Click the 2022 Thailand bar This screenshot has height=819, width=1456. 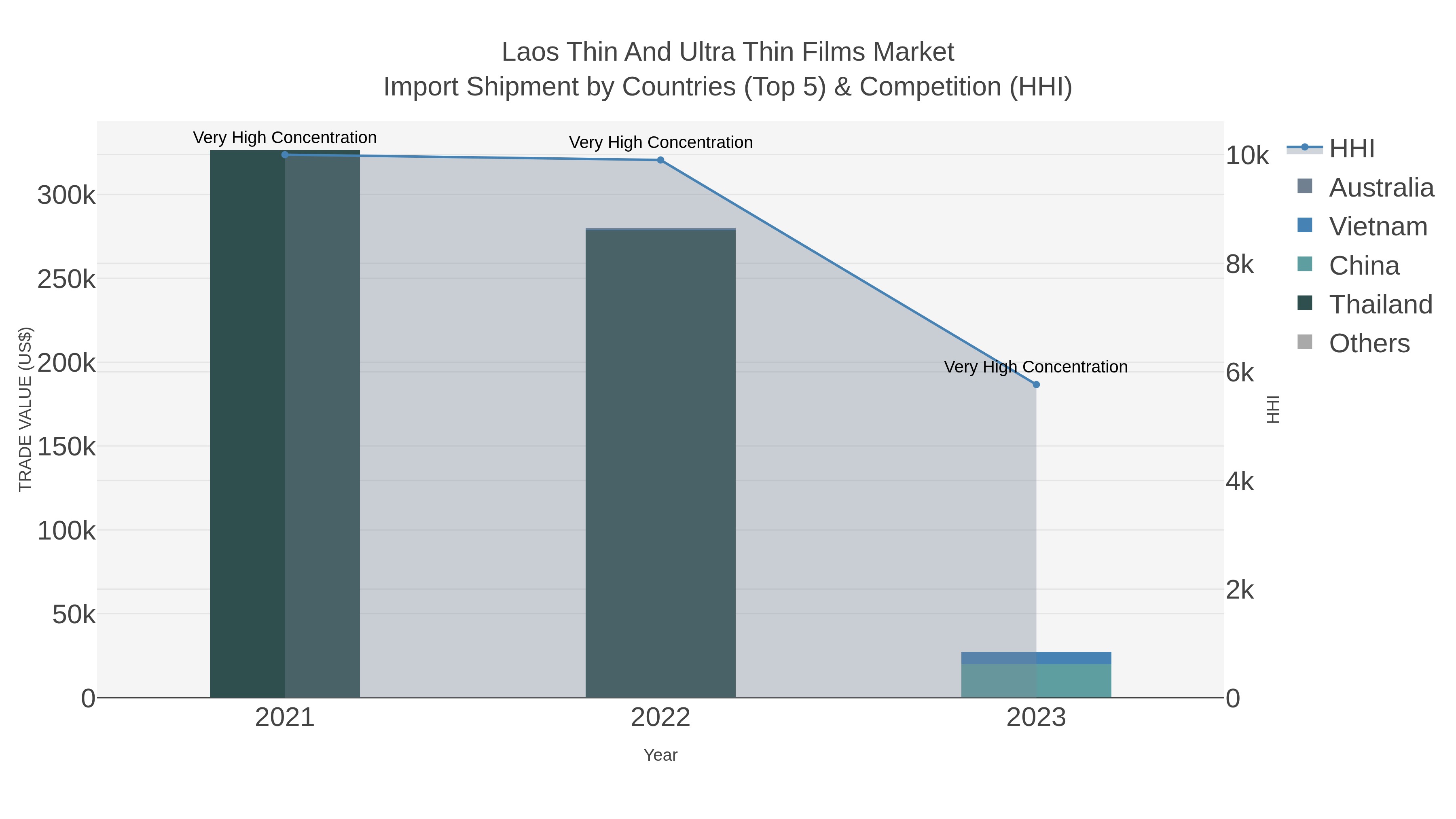click(x=660, y=464)
